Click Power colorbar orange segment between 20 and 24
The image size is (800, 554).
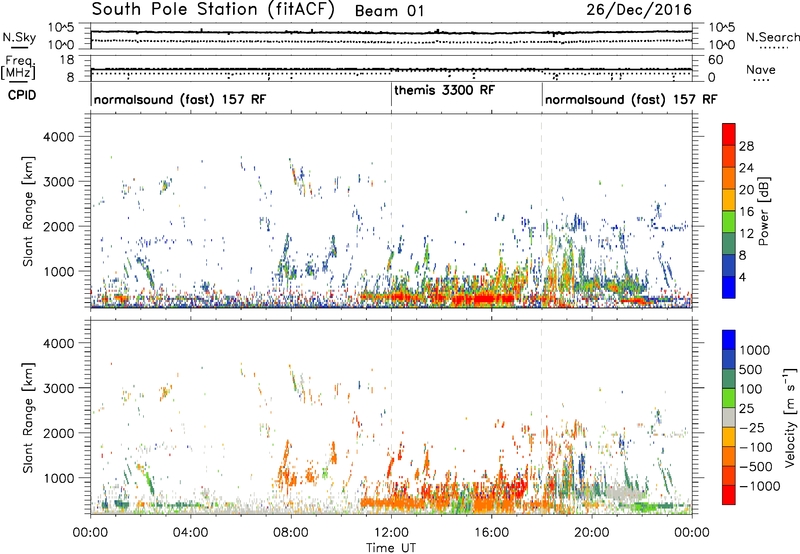click(729, 178)
